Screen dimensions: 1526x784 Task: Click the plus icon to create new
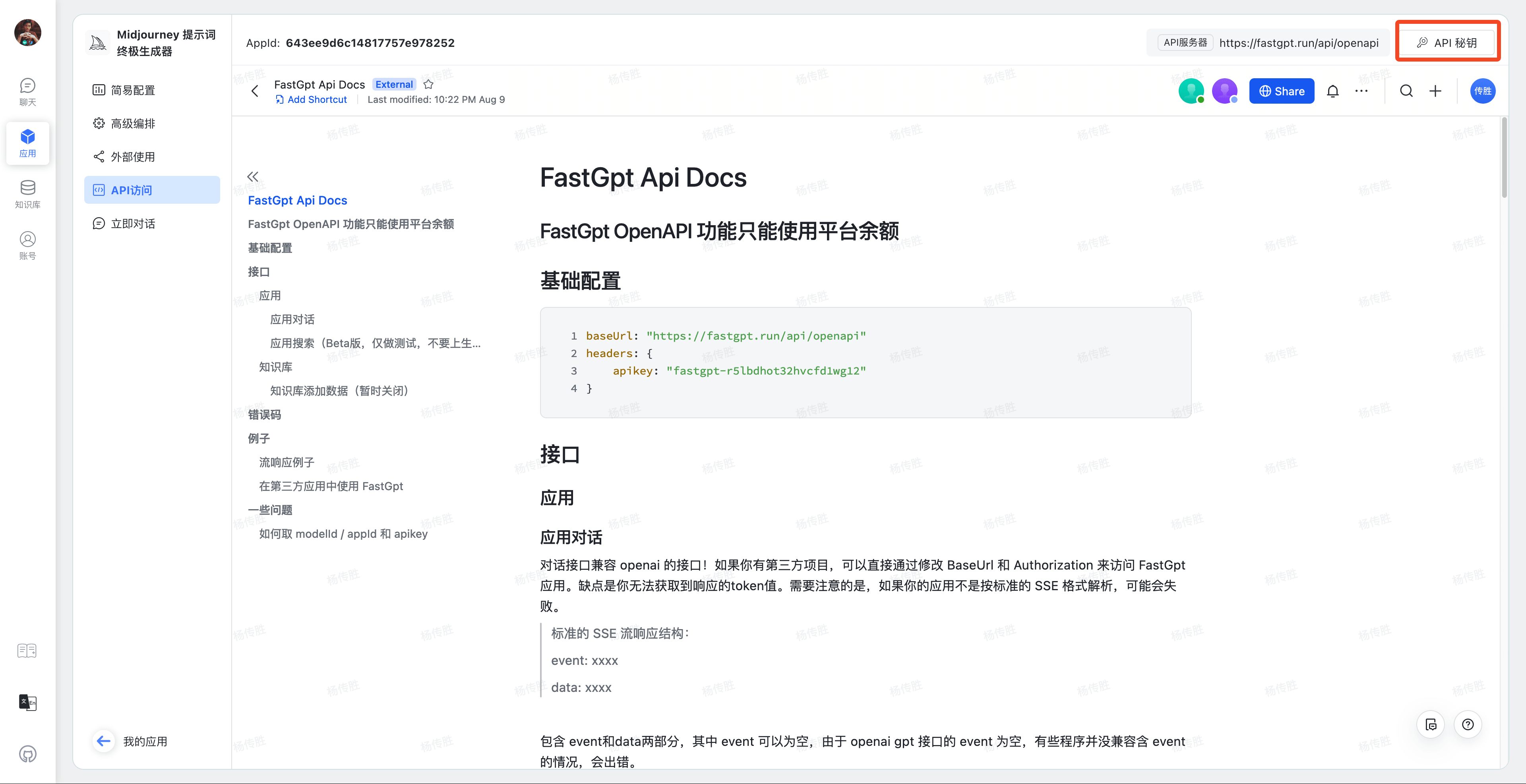tap(1435, 91)
